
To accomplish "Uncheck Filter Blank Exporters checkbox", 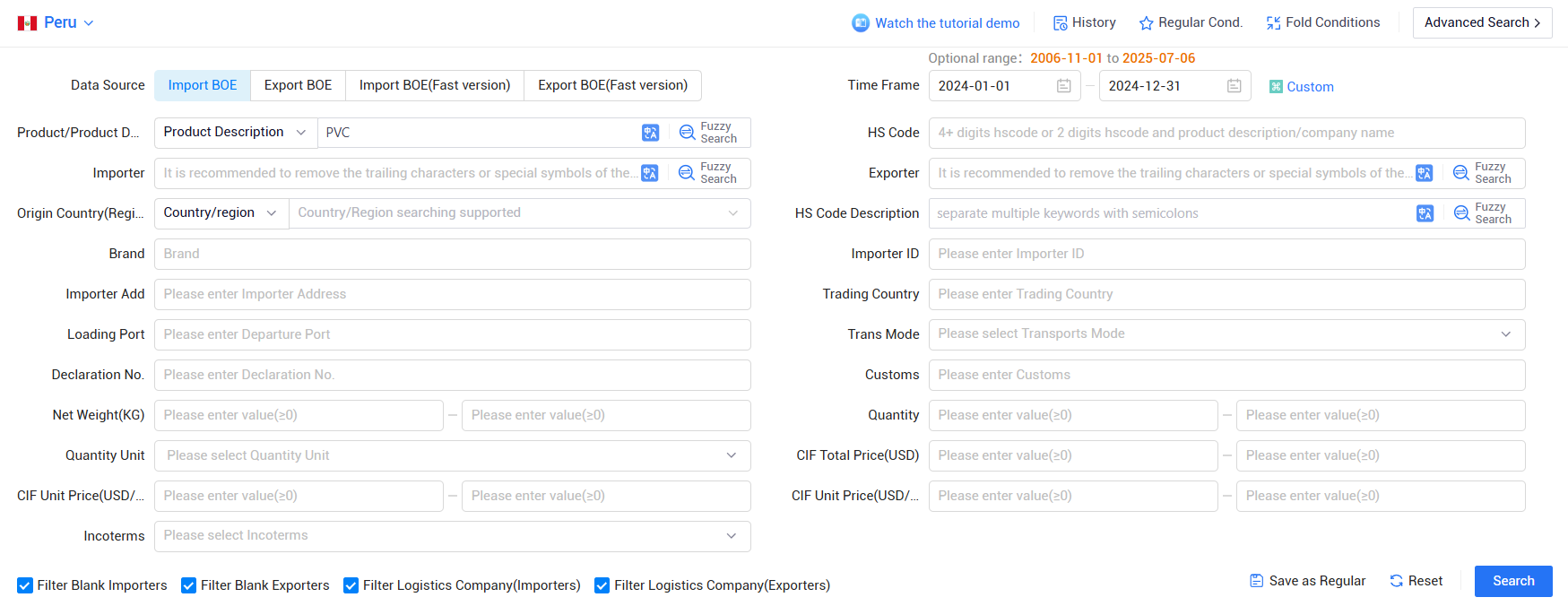I will [x=188, y=585].
